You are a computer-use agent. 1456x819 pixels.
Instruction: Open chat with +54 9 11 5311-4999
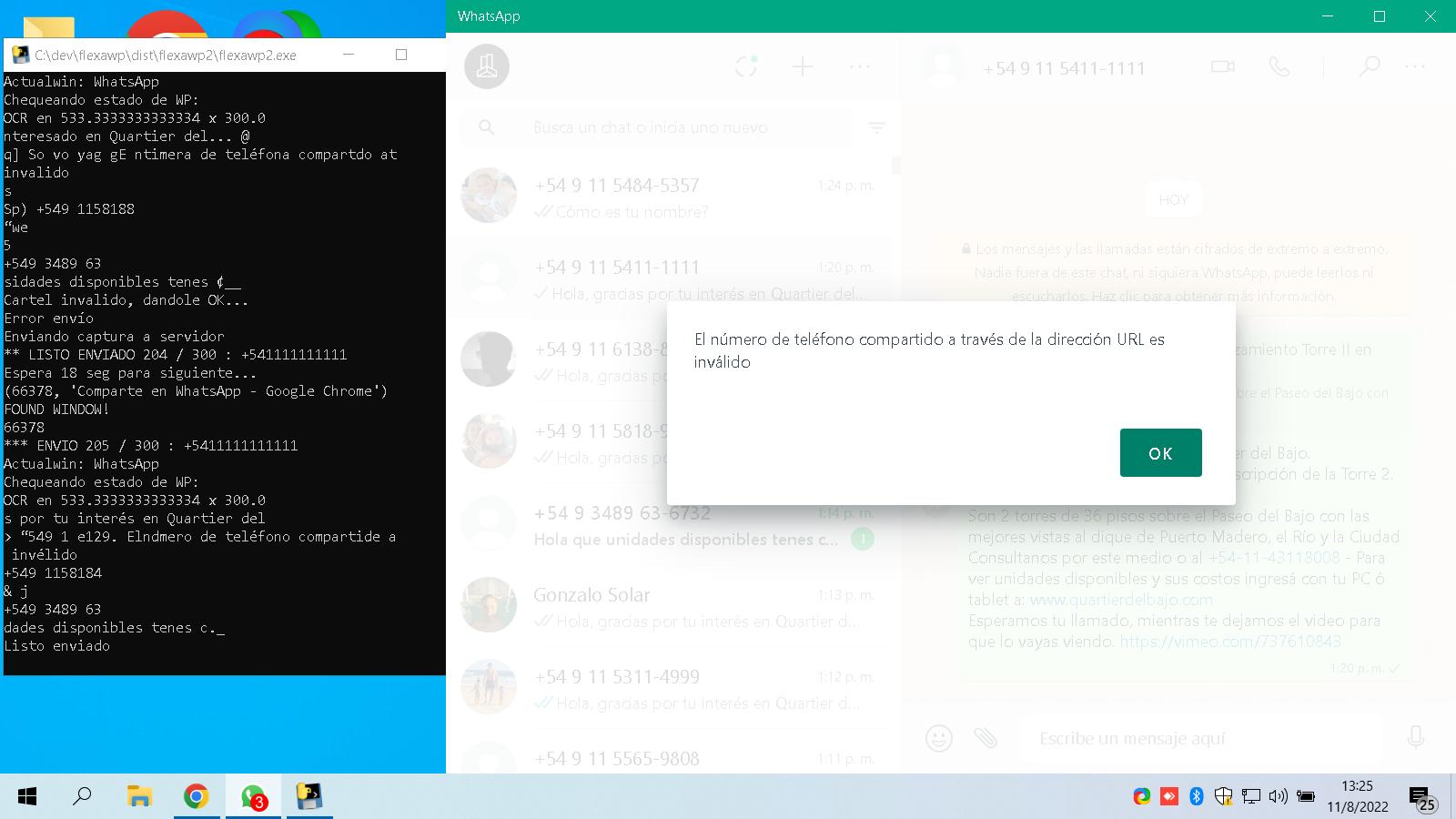669,689
